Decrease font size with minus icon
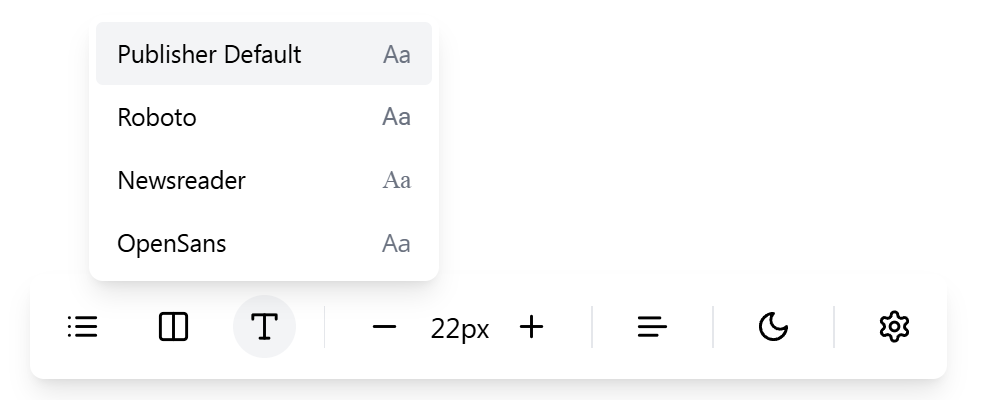The image size is (993, 400). click(x=384, y=327)
